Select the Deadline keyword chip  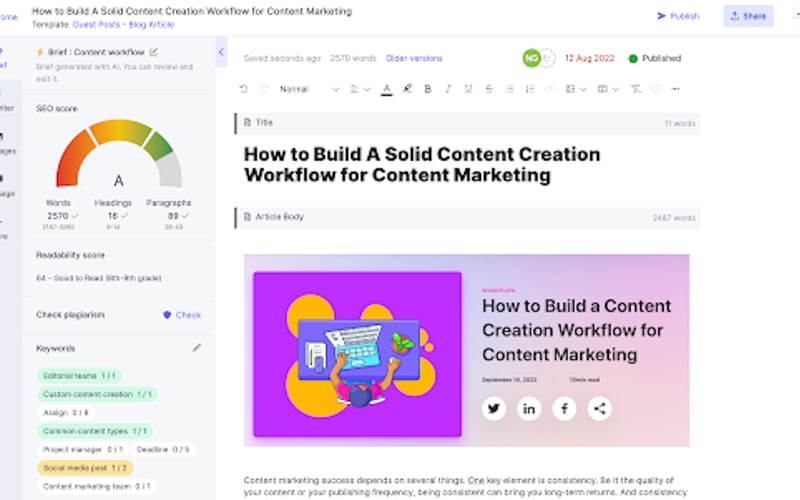pyautogui.click(x=163, y=449)
